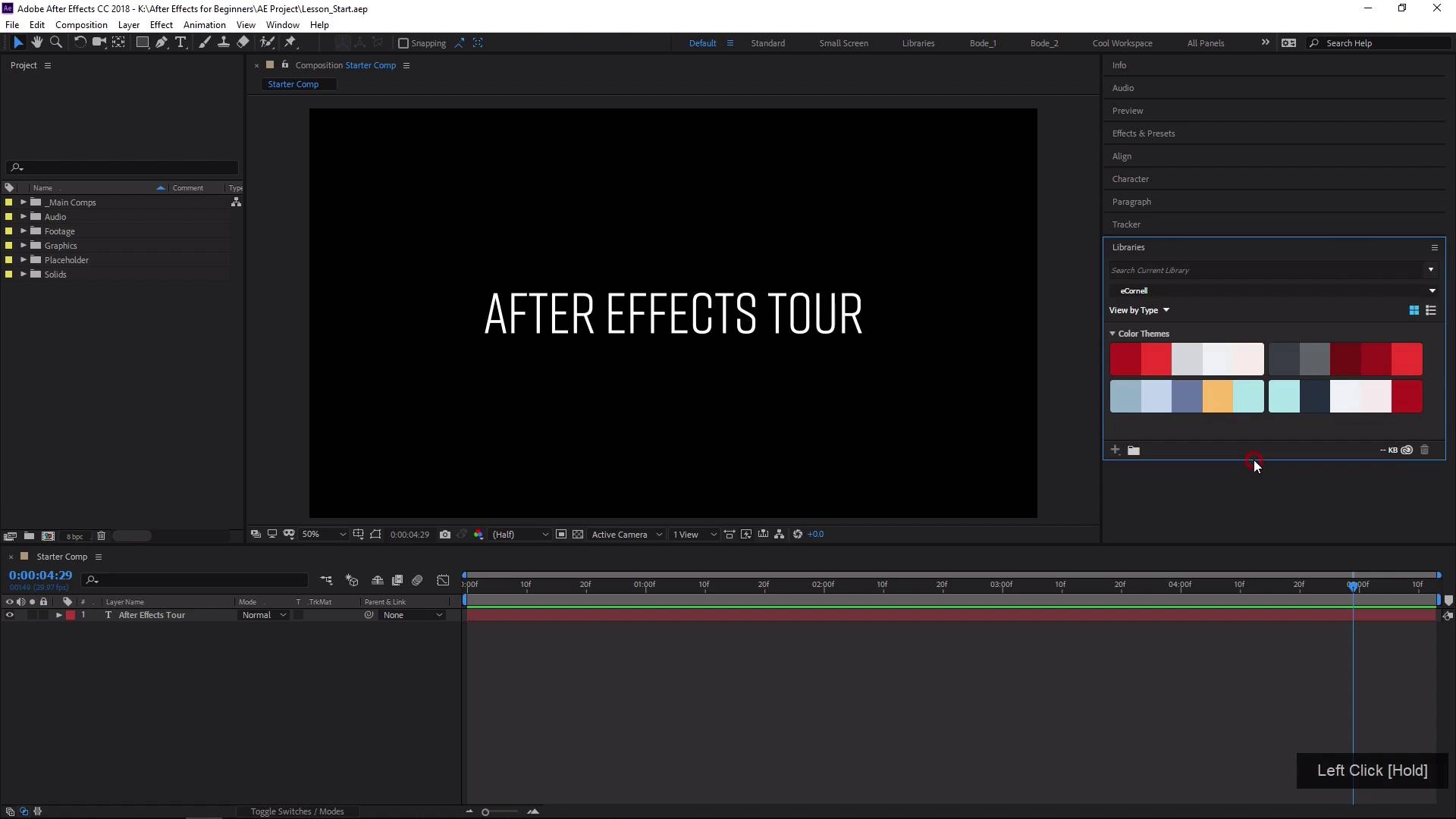Expand the Footage folder in project panel
The width and height of the screenshot is (1456, 819).
22,231
